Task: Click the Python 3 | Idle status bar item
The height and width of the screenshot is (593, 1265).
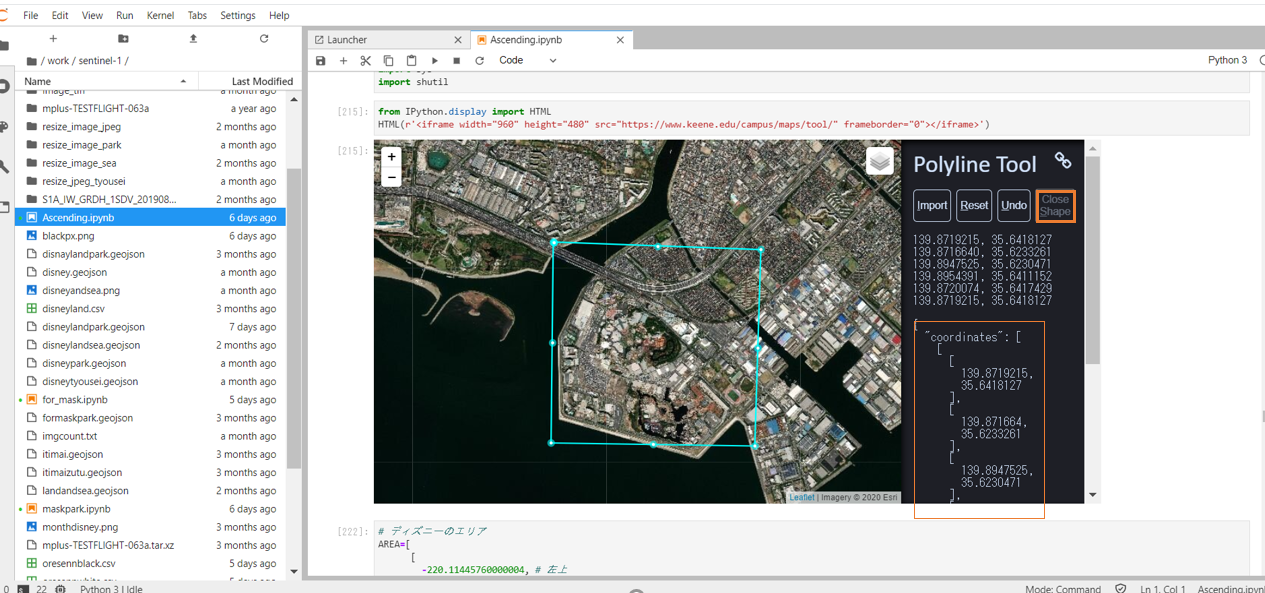Action: [x=111, y=589]
